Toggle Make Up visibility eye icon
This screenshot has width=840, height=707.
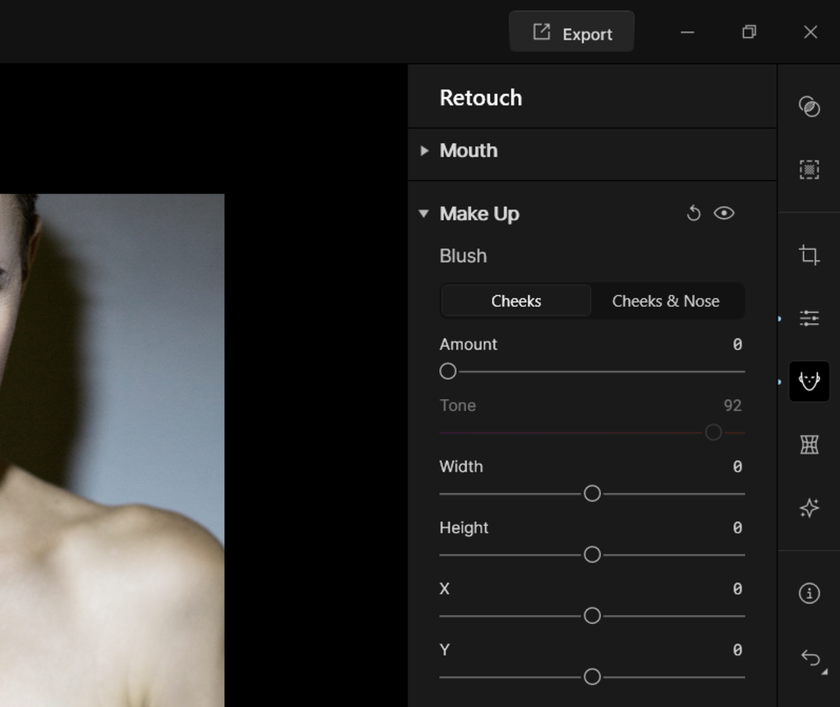(x=724, y=213)
